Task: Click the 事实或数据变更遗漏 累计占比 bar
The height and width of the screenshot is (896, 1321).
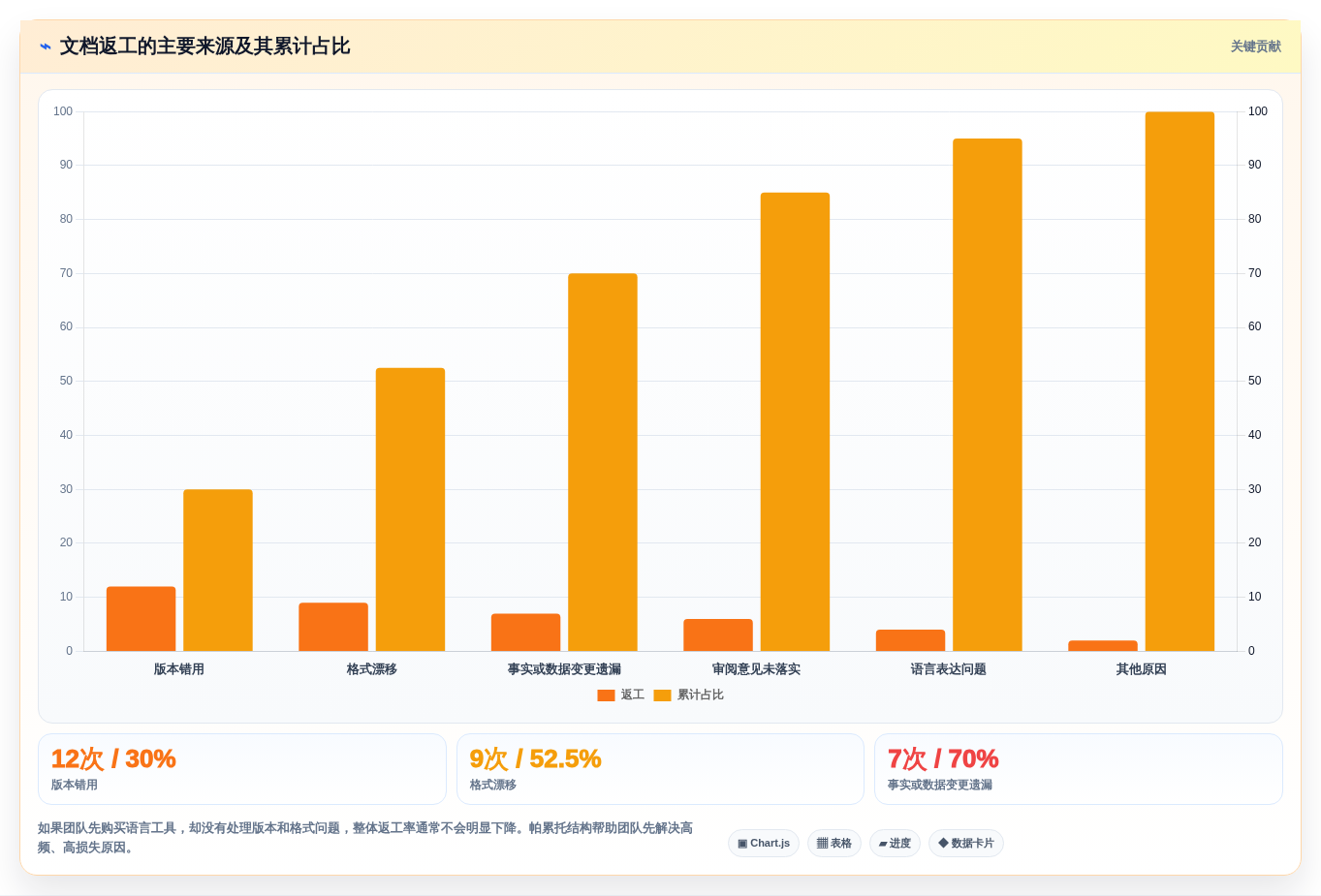Action: 603,462
